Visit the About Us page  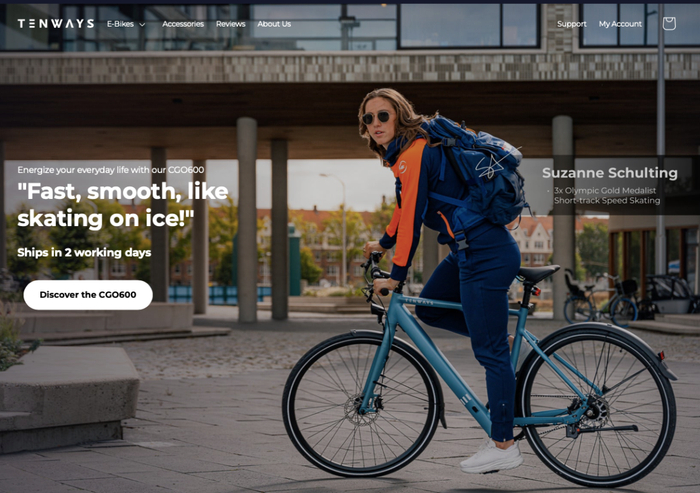[274, 24]
